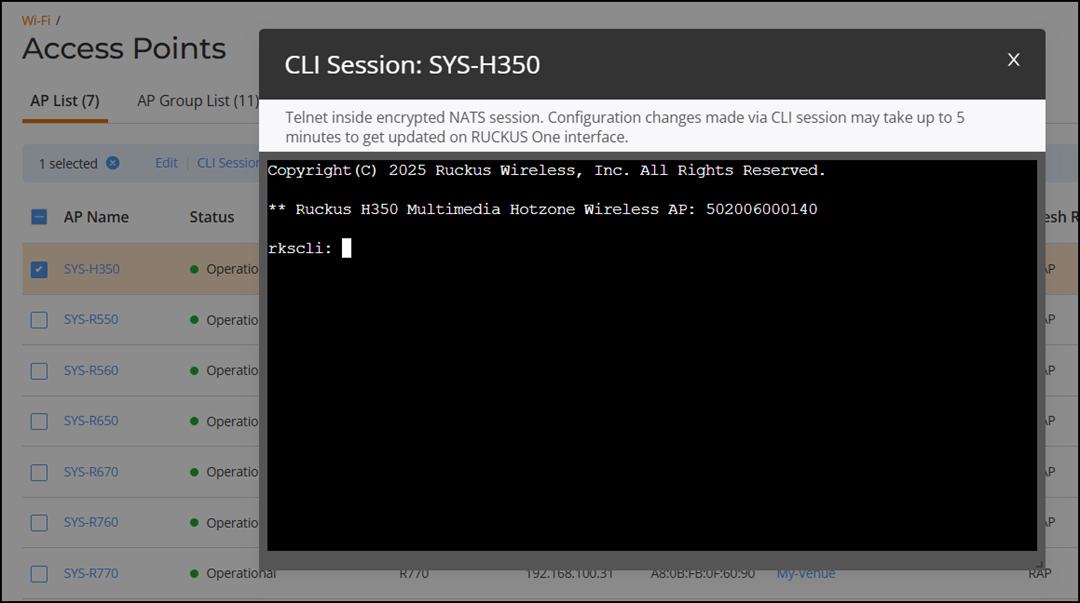The width and height of the screenshot is (1080, 603).
Task: Open the SYS-R770 access point link
Action: point(91,573)
